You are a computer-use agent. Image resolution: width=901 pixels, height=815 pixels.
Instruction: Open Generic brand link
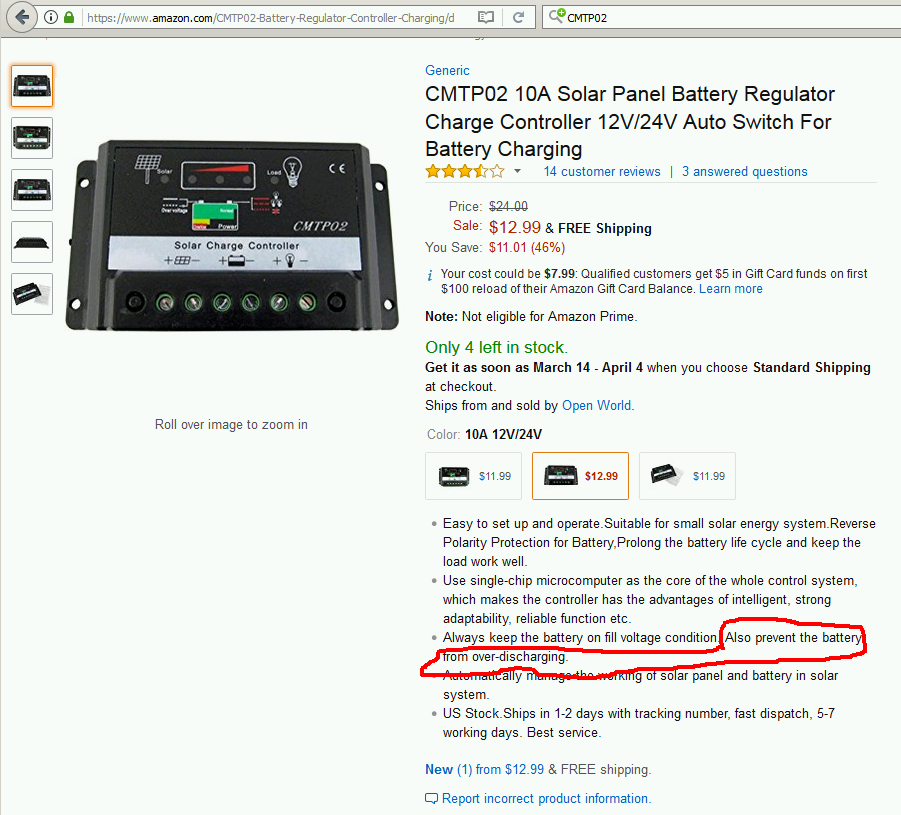point(447,70)
